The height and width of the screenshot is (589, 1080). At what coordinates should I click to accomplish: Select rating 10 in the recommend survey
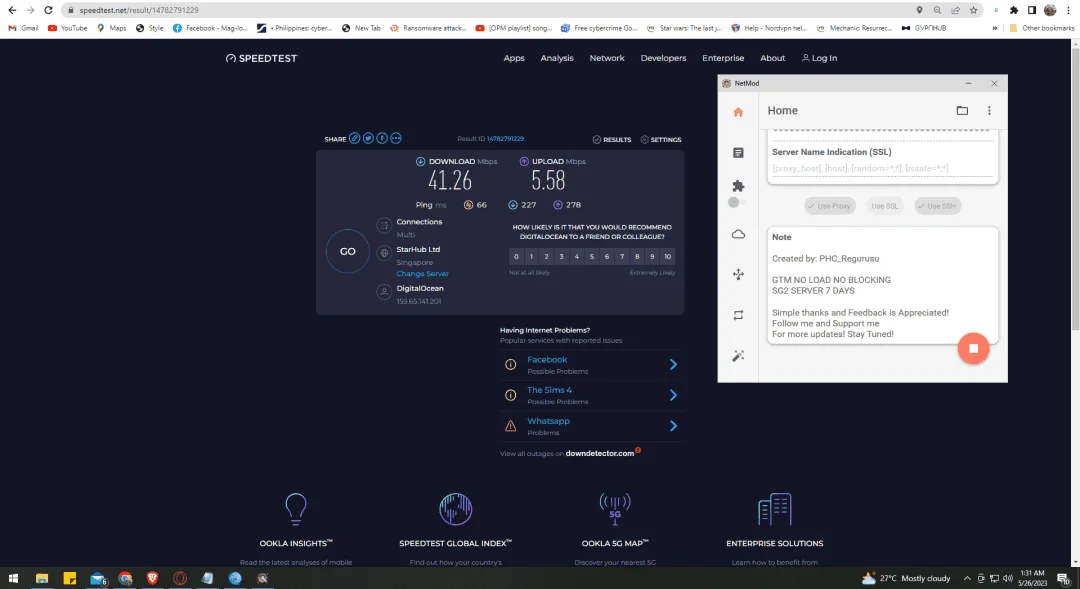667,256
